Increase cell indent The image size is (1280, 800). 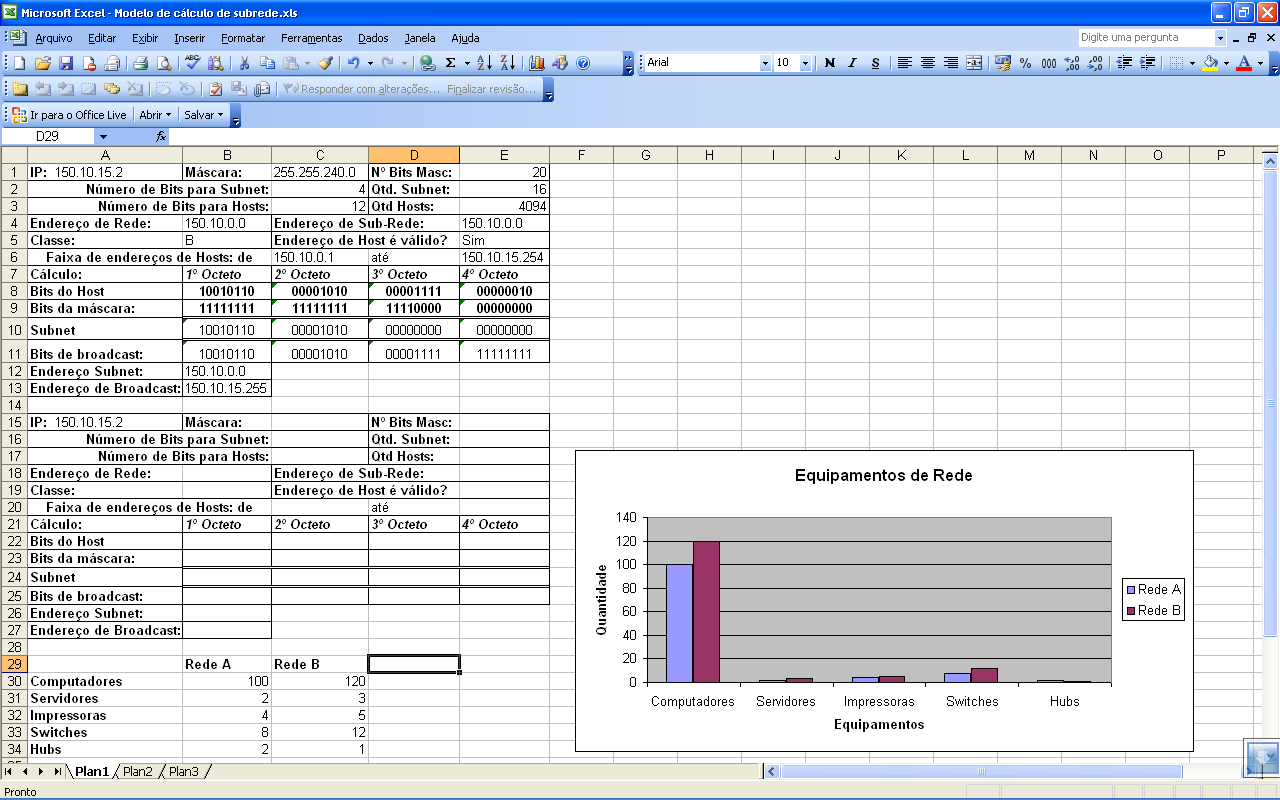[1147, 63]
